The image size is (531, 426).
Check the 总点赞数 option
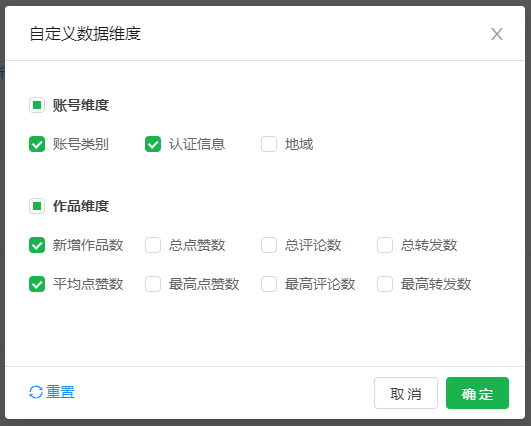pyautogui.click(x=153, y=245)
